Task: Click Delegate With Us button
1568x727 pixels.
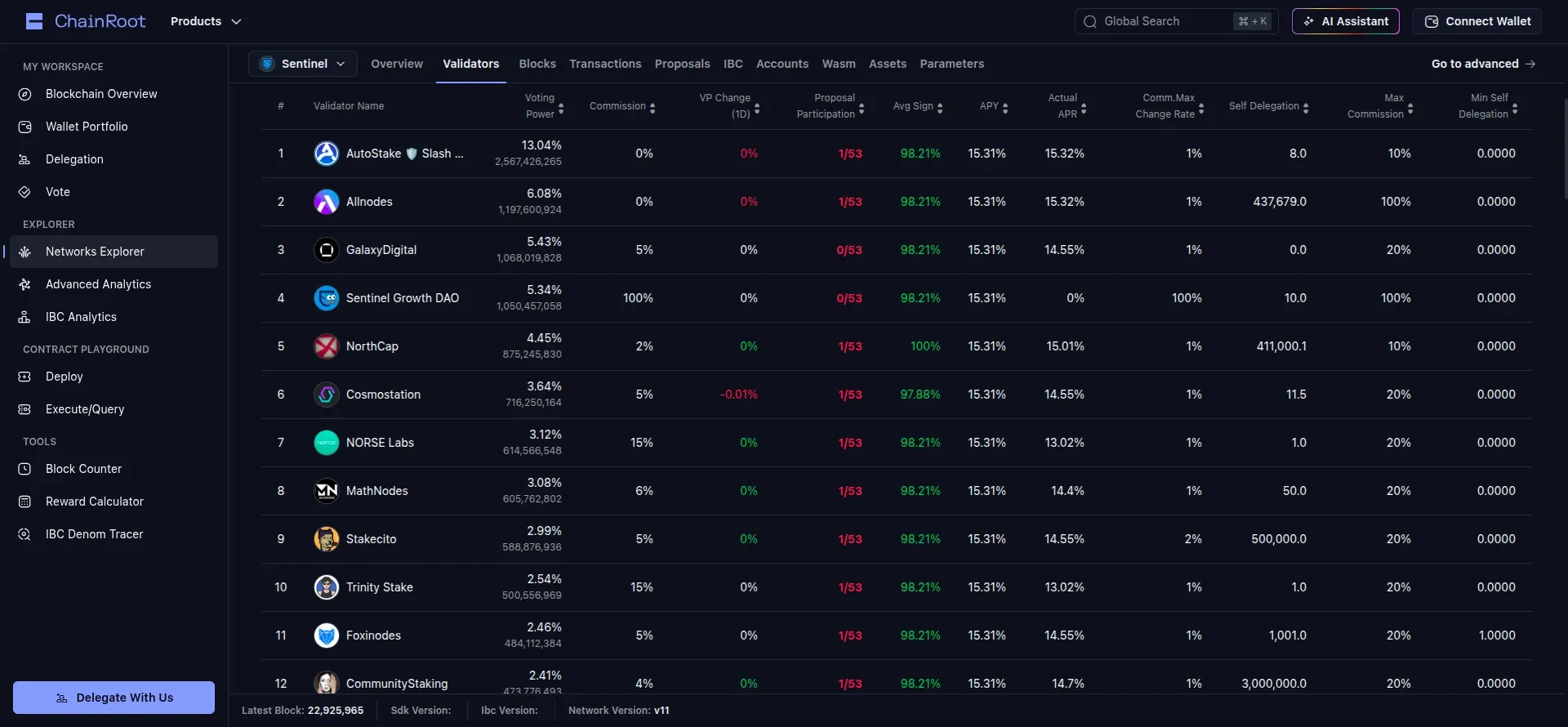Action: coord(114,698)
